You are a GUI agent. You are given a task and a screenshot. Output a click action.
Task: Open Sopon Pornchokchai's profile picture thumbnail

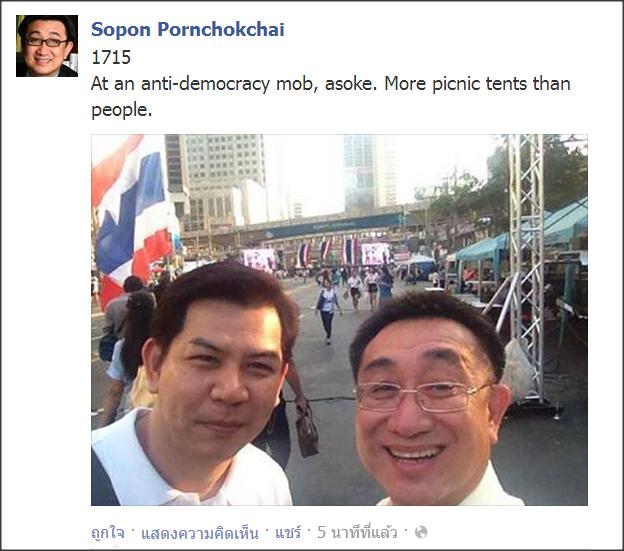point(47,46)
